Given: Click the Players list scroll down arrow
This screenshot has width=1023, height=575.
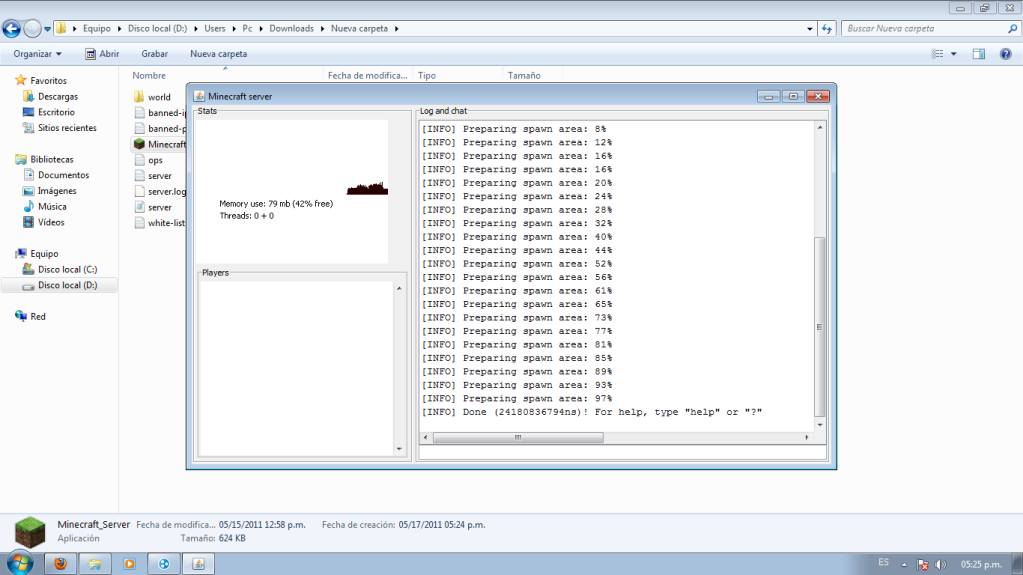Looking at the screenshot, I should [x=399, y=449].
